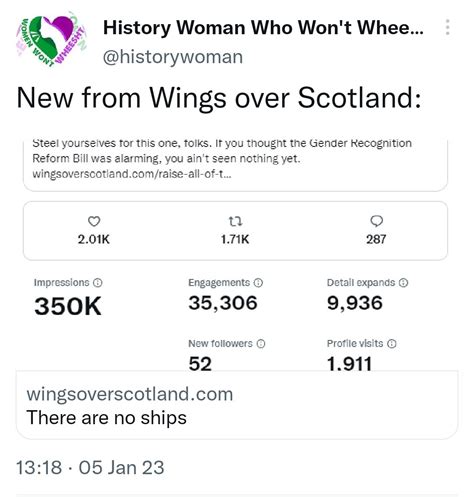The height and width of the screenshot is (497, 474).
Task: Click the info icon beside Profile visits
Action: [x=392, y=344]
